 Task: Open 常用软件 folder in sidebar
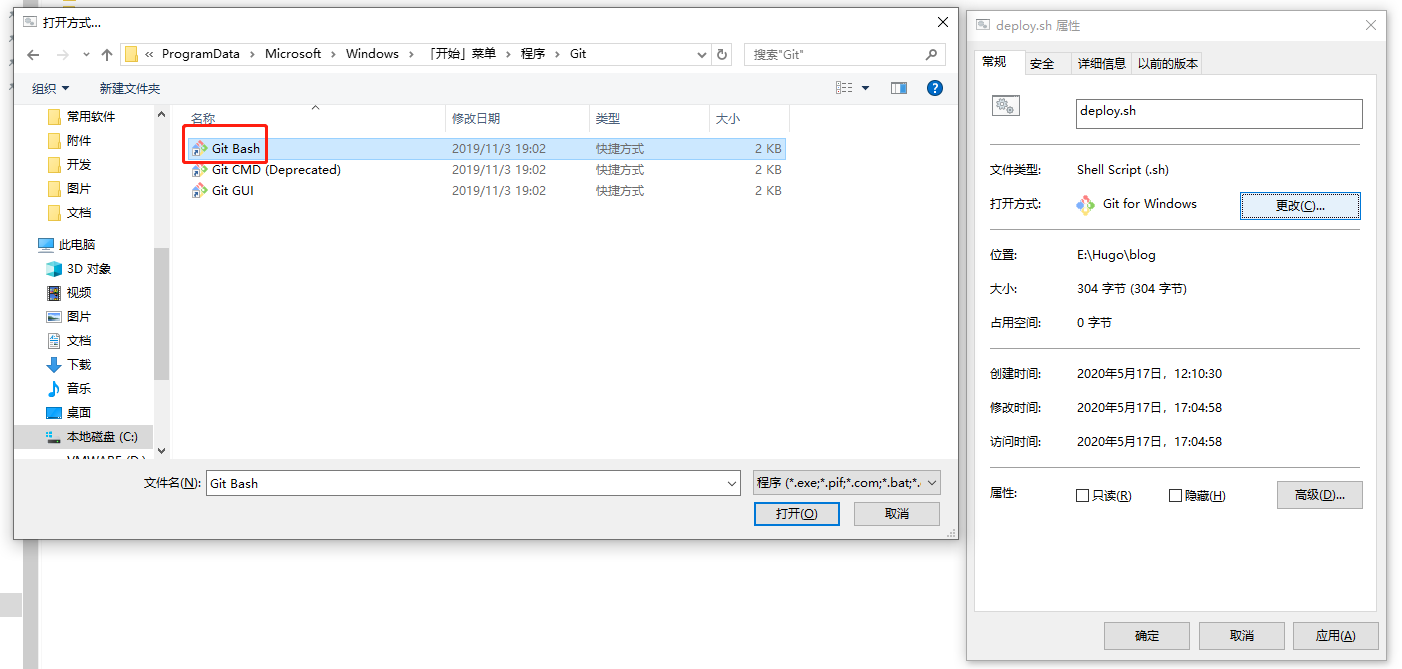click(82, 116)
